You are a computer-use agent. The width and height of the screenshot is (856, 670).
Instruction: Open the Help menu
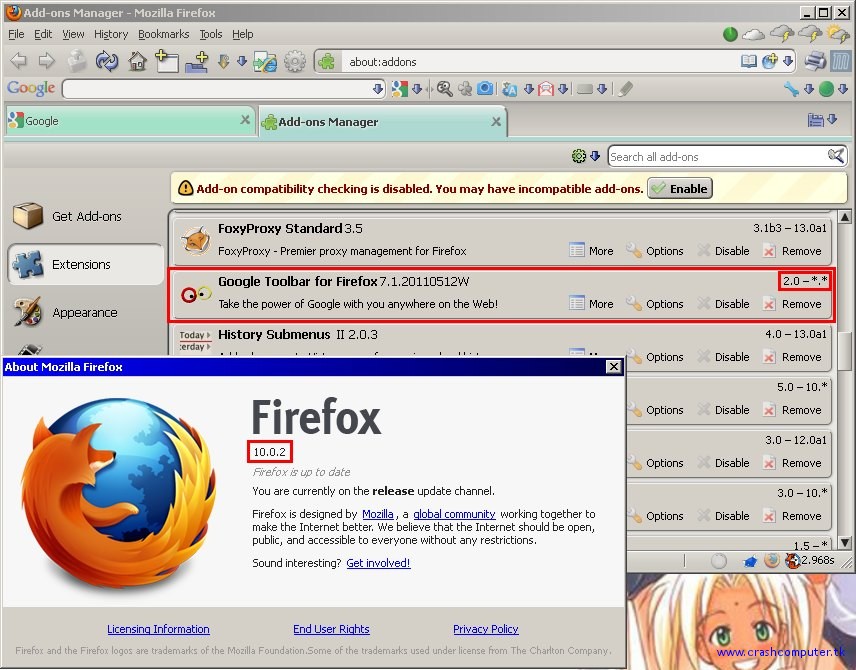point(242,34)
